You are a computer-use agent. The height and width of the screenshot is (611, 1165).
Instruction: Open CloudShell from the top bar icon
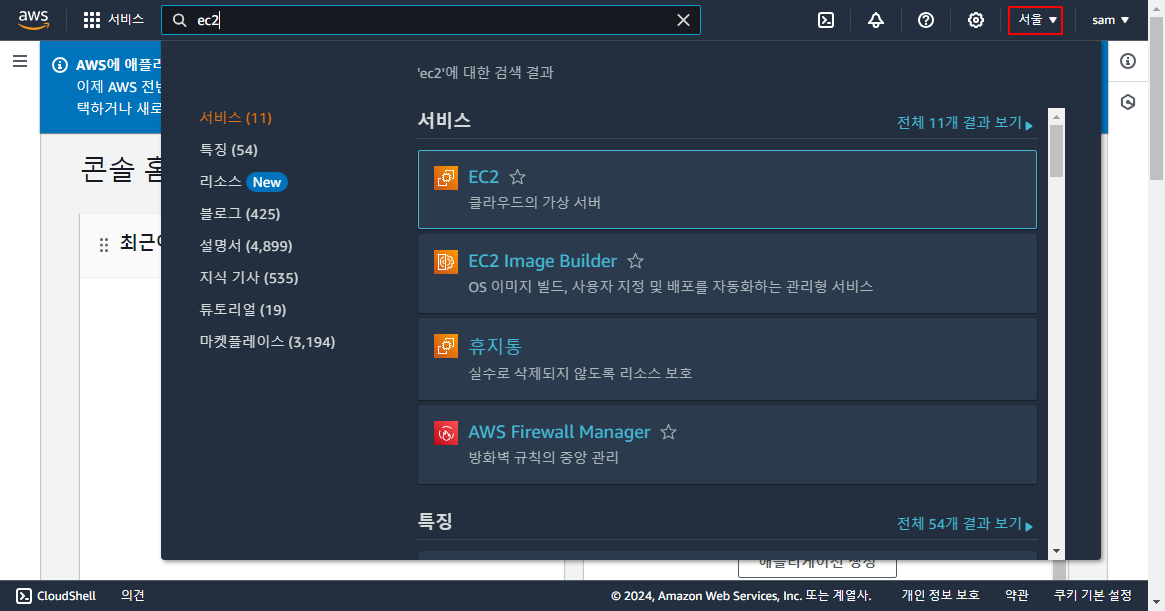click(x=826, y=20)
